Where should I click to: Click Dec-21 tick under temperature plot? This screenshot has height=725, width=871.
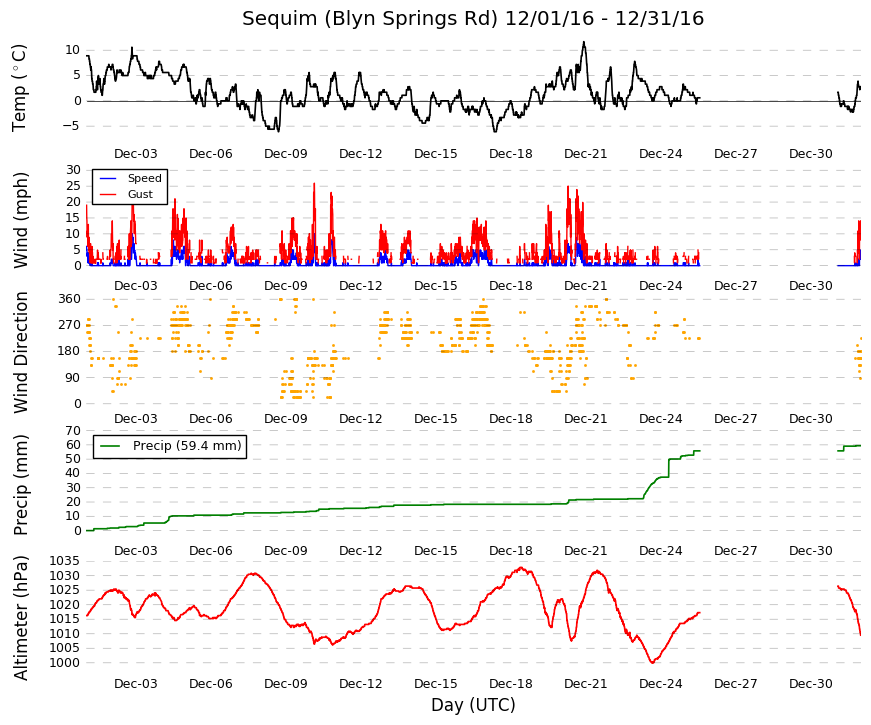[585, 154]
